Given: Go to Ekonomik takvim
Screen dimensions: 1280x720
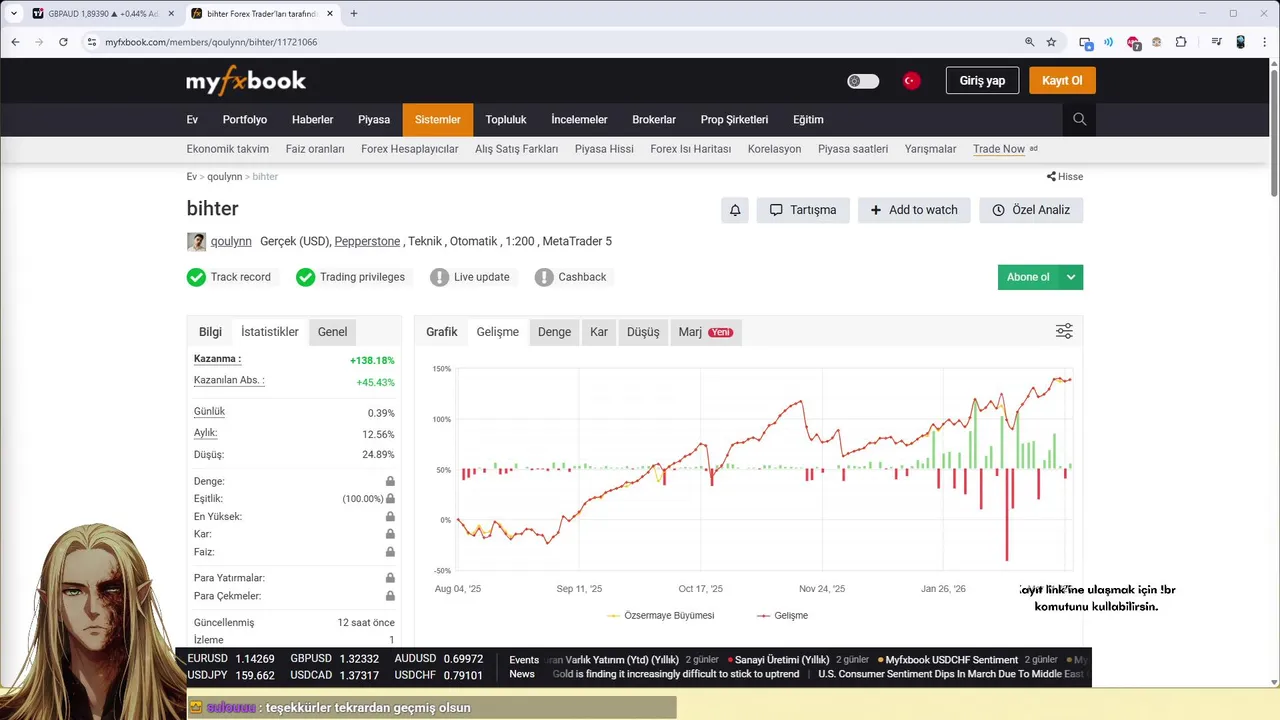Looking at the screenshot, I should coord(227,149).
